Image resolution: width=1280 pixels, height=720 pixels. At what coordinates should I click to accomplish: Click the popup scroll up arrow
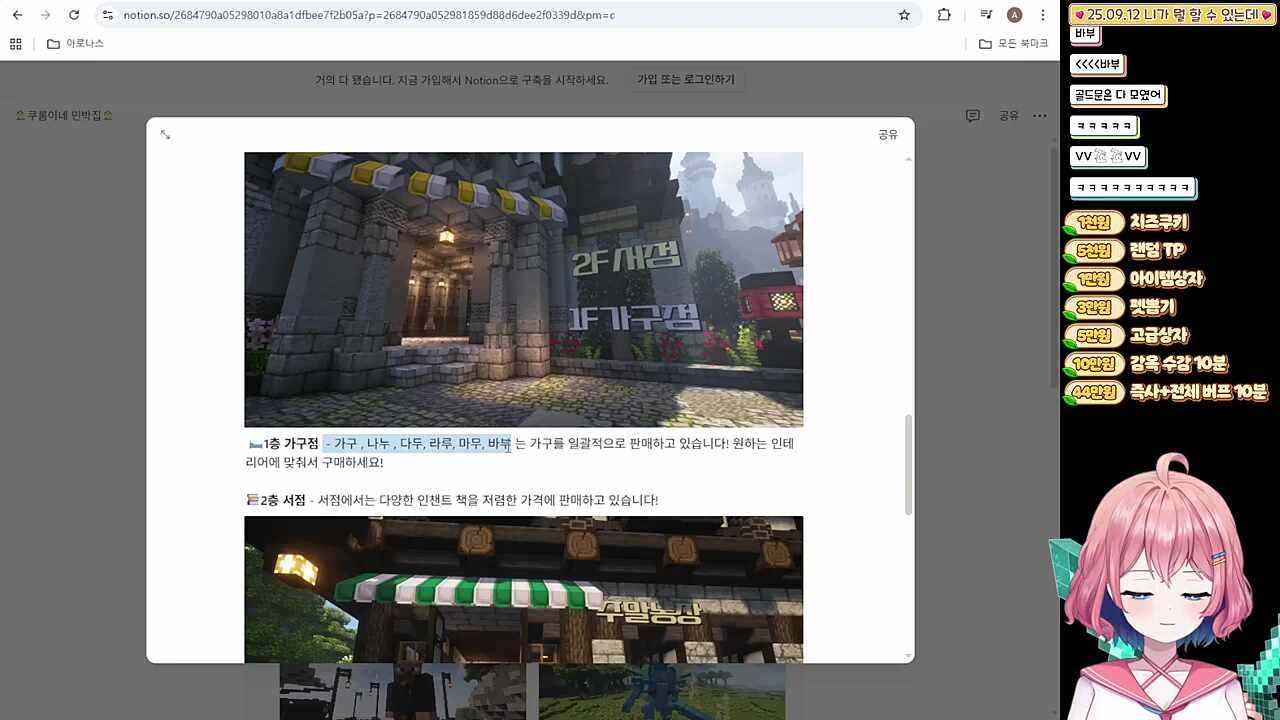click(908, 159)
